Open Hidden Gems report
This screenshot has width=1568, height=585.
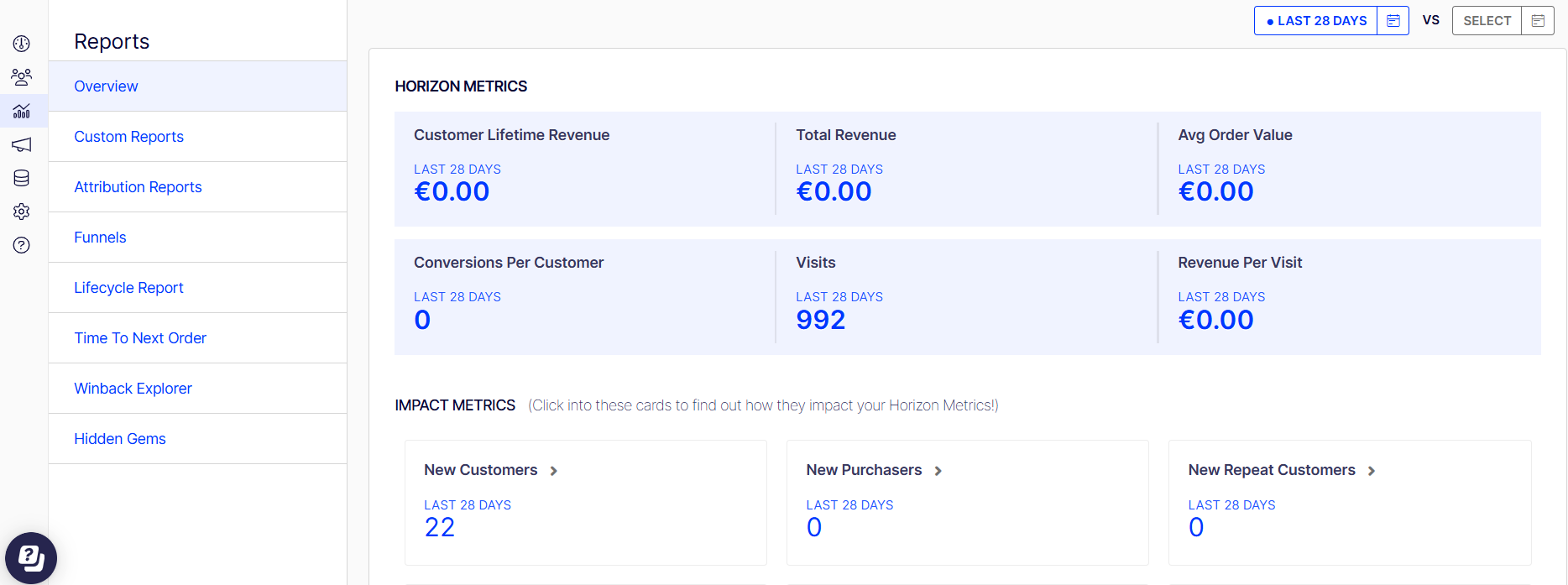[x=198, y=439]
